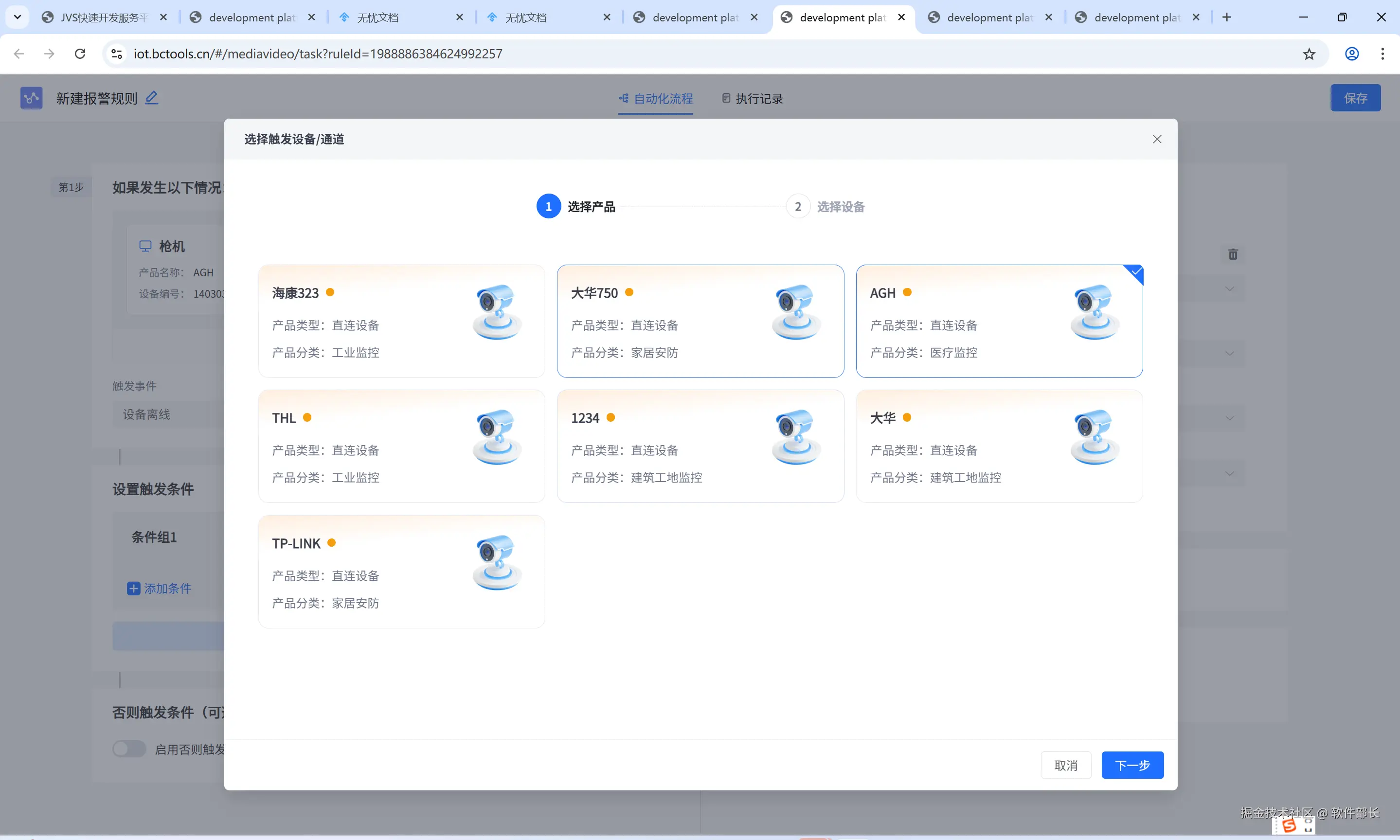Open Chrome three-dot menu

(1382, 54)
